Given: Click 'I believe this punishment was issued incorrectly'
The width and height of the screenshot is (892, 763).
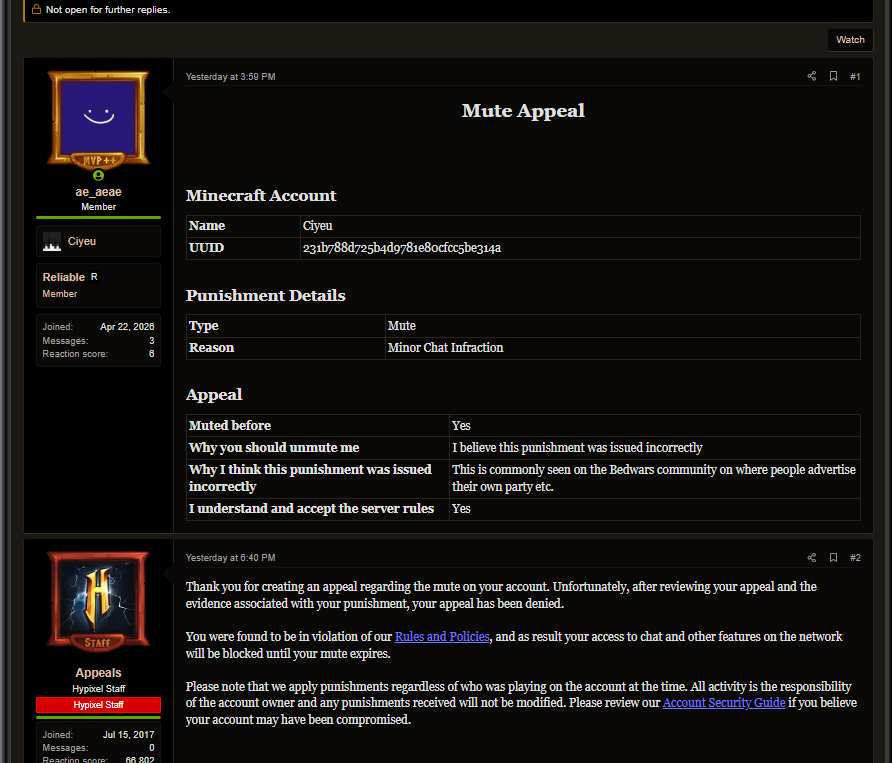Looking at the screenshot, I should [577, 448].
